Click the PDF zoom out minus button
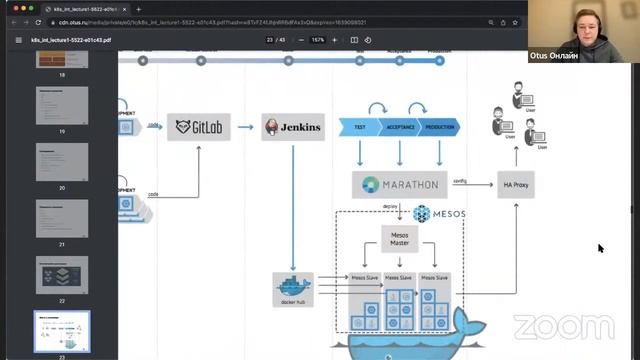Image resolution: width=640 pixels, height=360 pixels. point(301,40)
